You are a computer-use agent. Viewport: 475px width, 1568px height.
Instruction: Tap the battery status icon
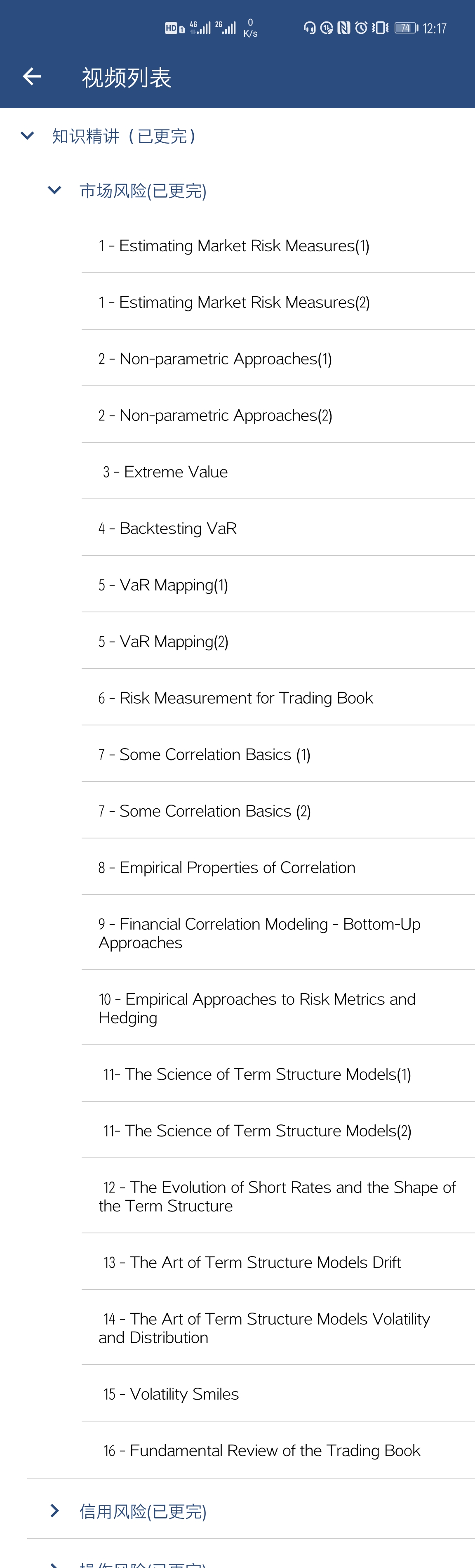pos(406,28)
